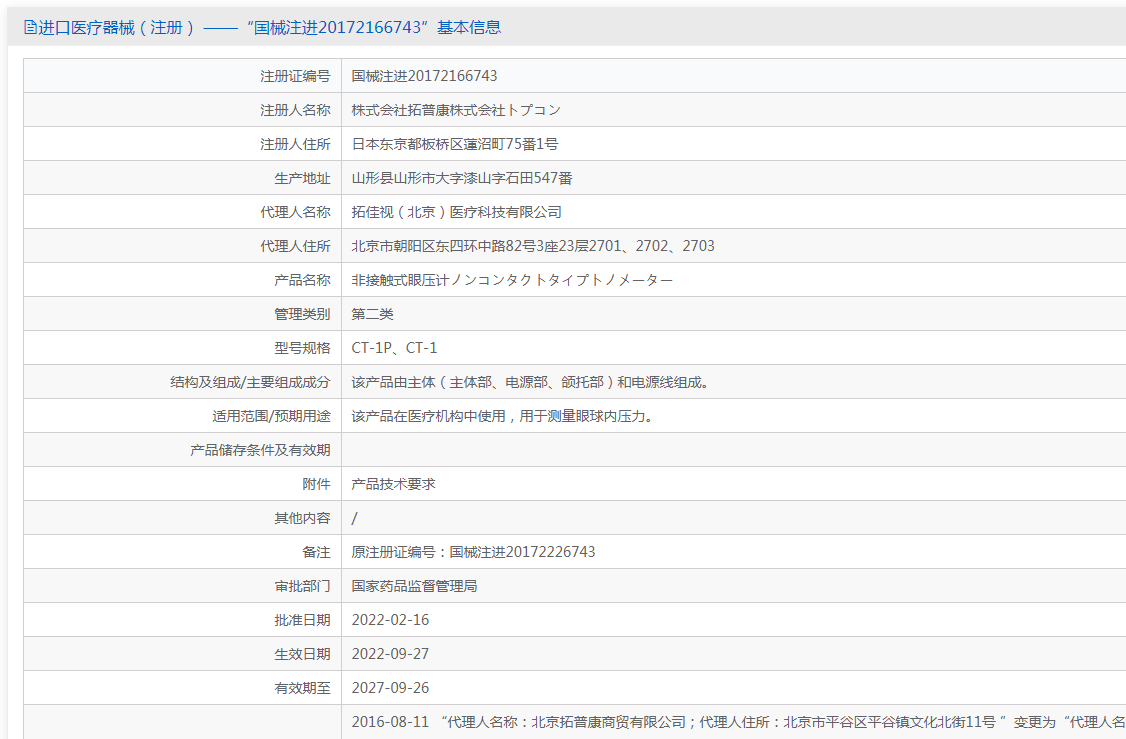Select agent name 拓佳视（北京）医疗科技有限公司
The height and width of the screenshot is (739, 1126).
click(457, 213)
